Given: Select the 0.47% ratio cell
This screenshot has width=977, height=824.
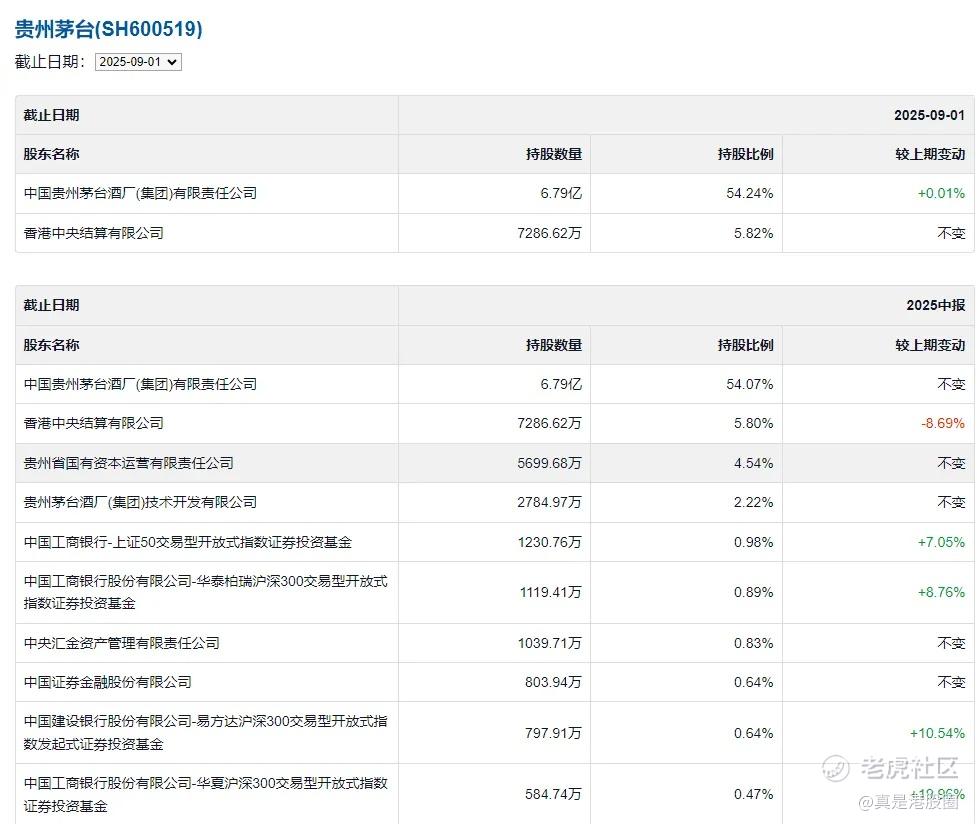Looking at the screenshot, I should pos(753,794).
